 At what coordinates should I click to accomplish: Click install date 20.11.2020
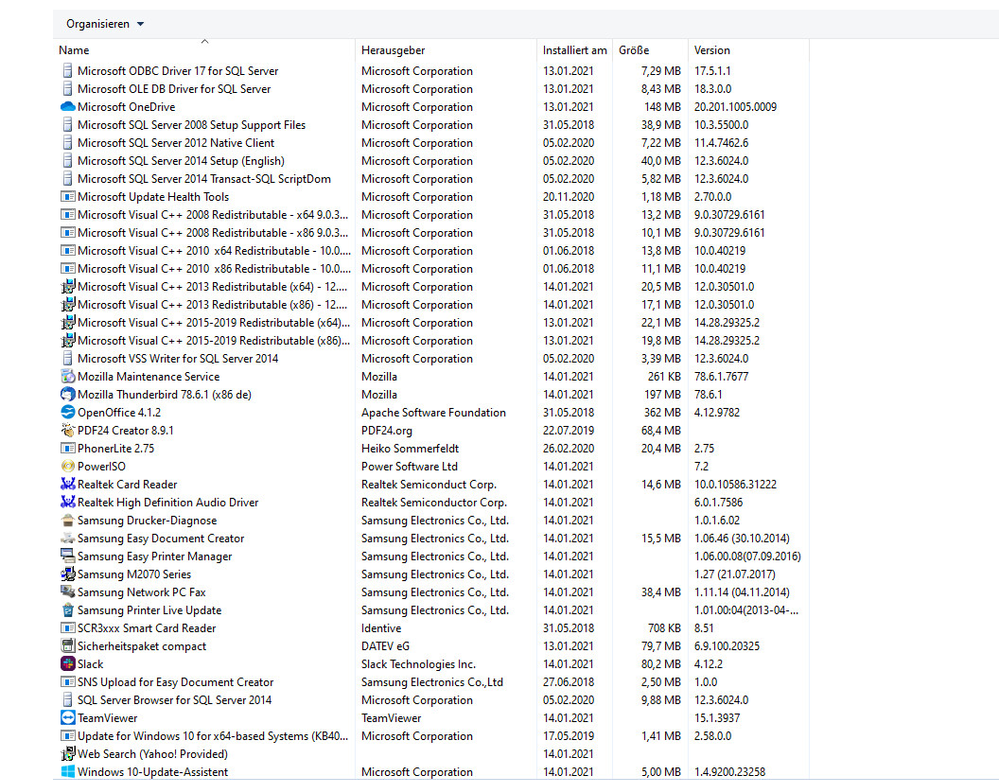(568, 197)
